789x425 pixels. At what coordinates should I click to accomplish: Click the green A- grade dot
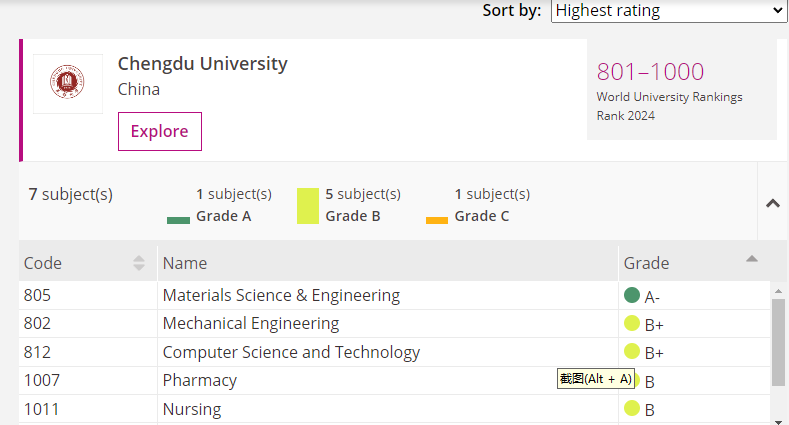tap(631, 295)
